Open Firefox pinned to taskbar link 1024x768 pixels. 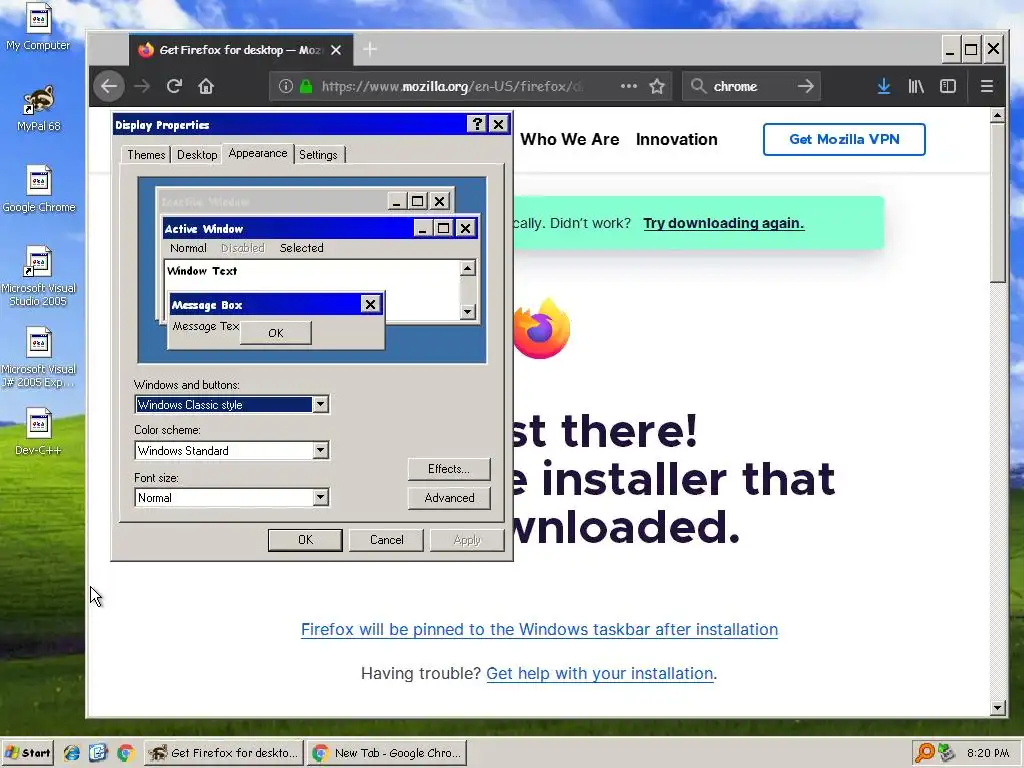tap(539, 630)
